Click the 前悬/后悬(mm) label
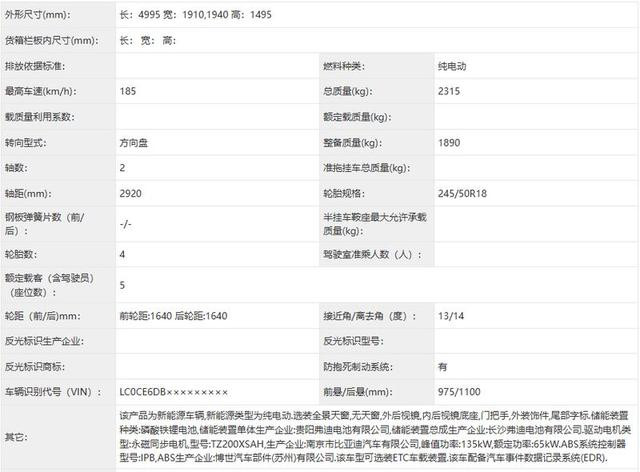The image size is (640, 472). tap(358, 392)
